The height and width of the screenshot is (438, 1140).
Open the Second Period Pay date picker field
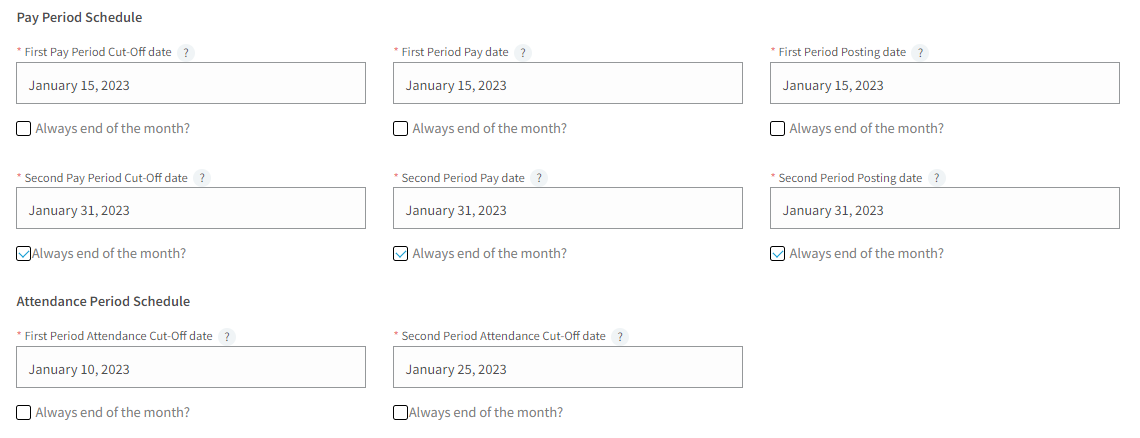tap(568, 208)
